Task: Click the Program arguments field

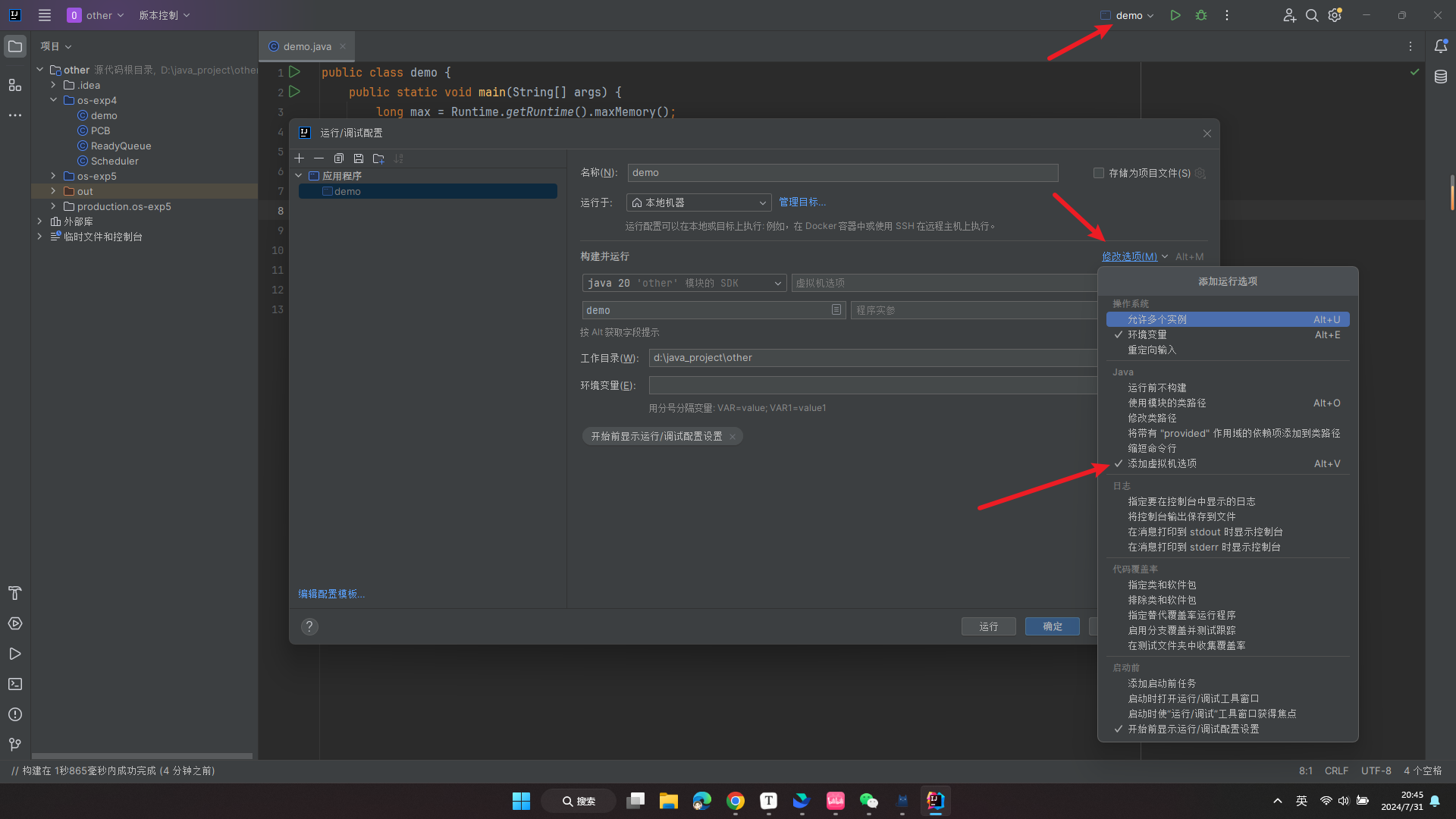Action: 974,310
